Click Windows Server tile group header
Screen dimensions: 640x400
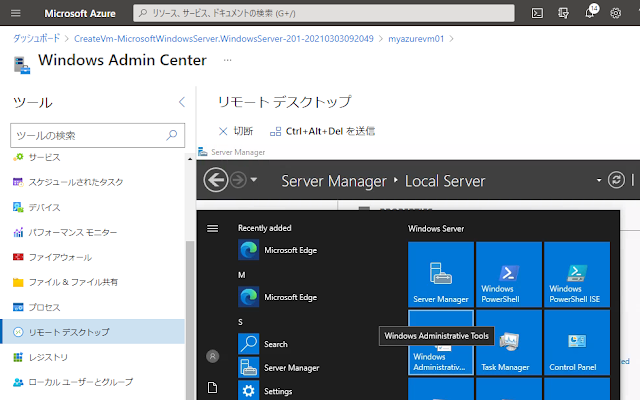[436, 229]
